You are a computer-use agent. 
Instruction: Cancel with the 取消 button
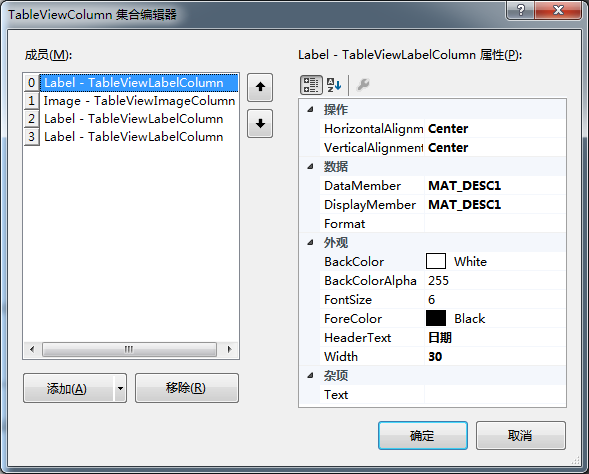tap(521, 435)
